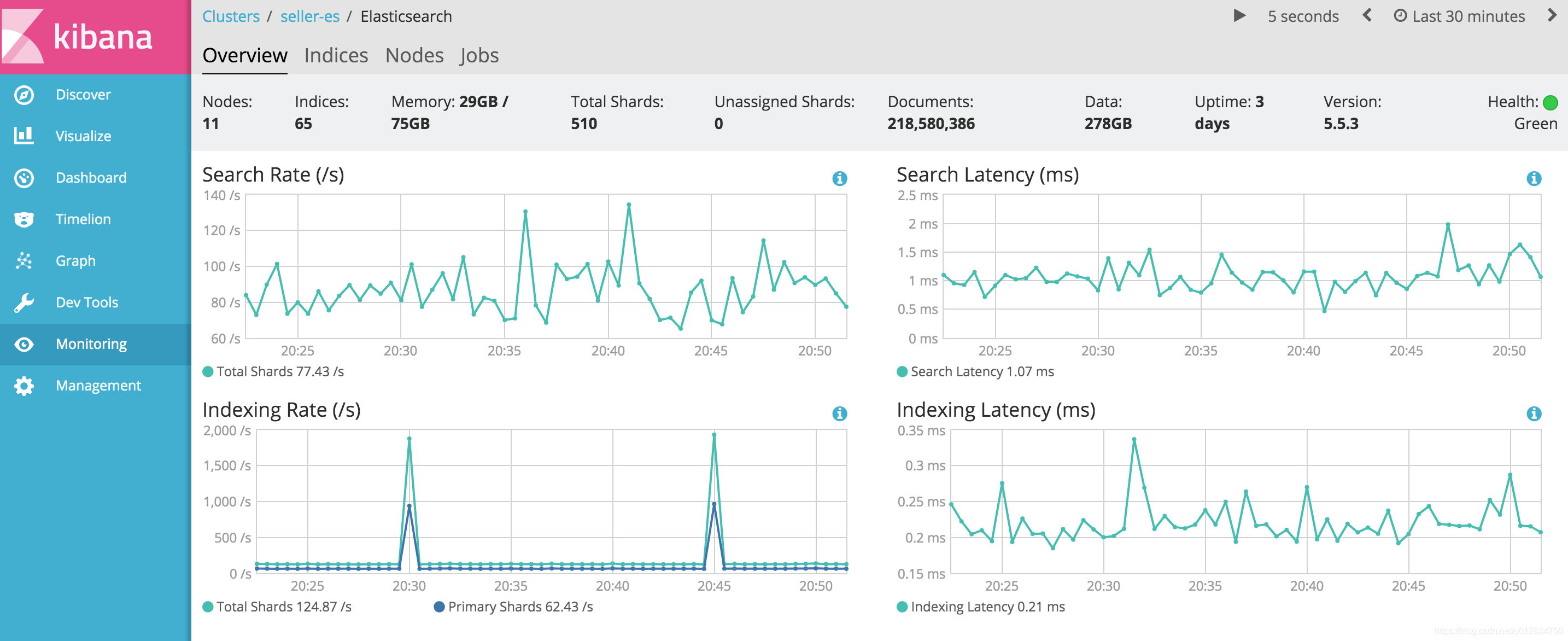Go to seller-es breadcrumb link
The height and width of the screenshot is (641, 1568).
[310, 16]
